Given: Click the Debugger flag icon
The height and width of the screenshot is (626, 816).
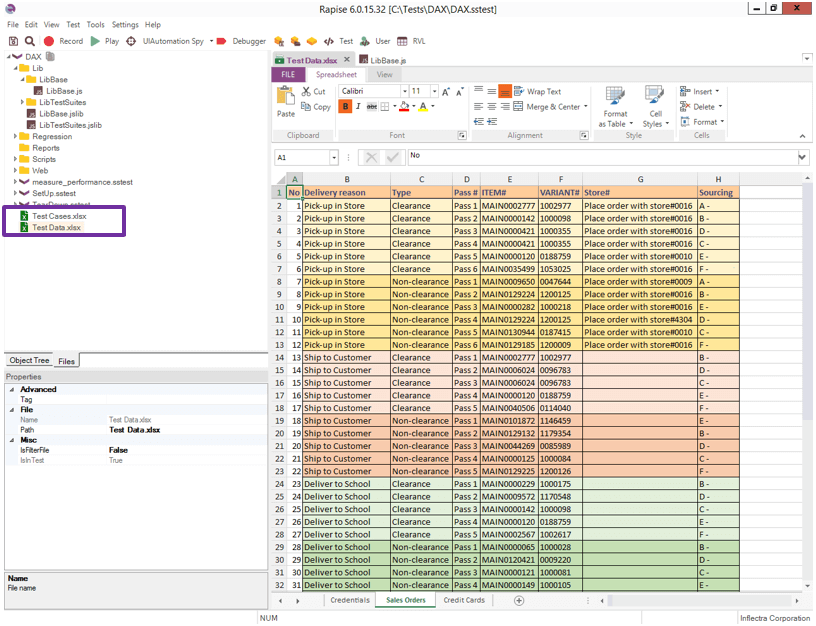Looking at the screenshot, I should coord(221,41).
